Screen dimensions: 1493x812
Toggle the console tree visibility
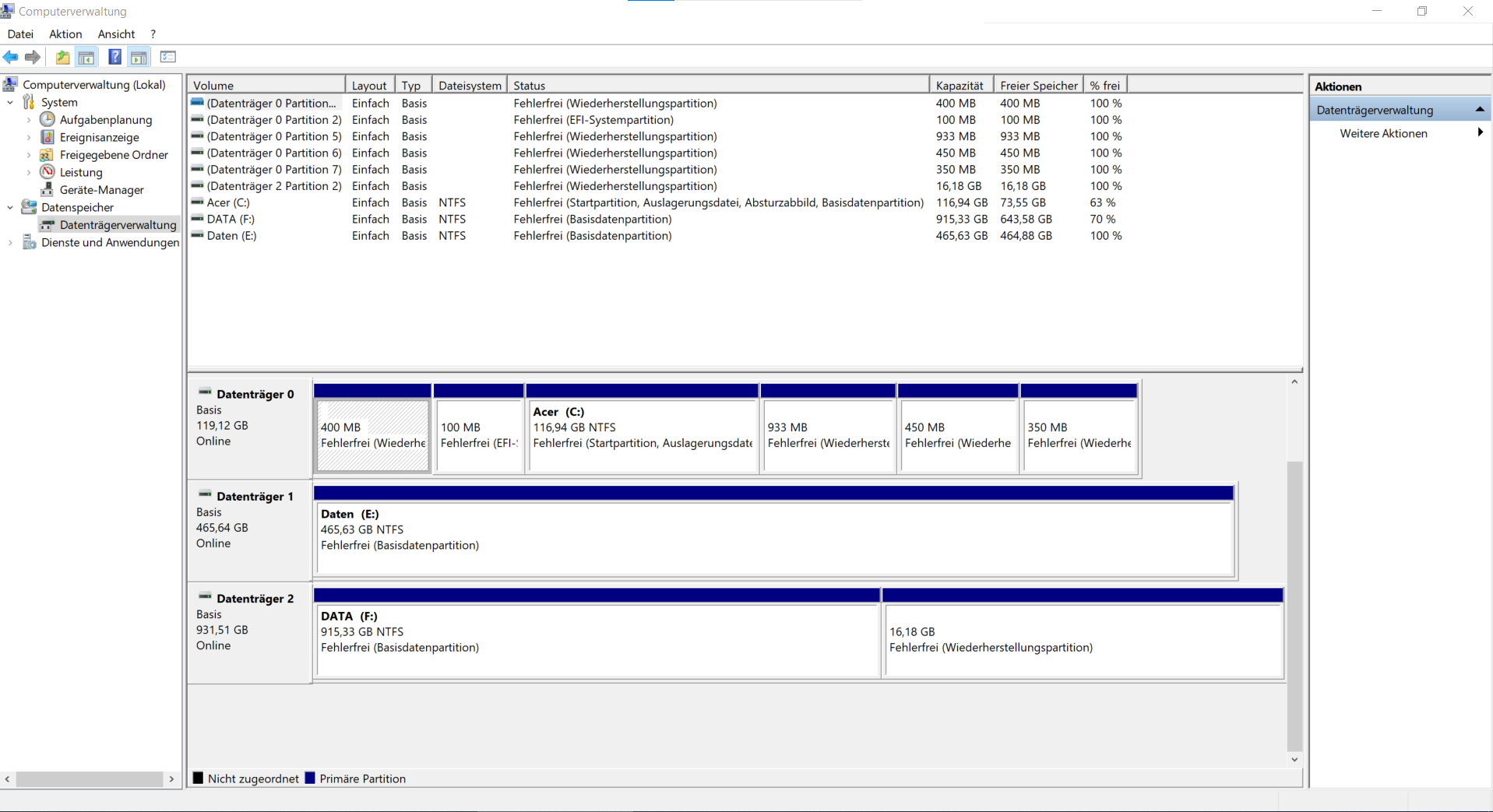[x=86, y=57]
